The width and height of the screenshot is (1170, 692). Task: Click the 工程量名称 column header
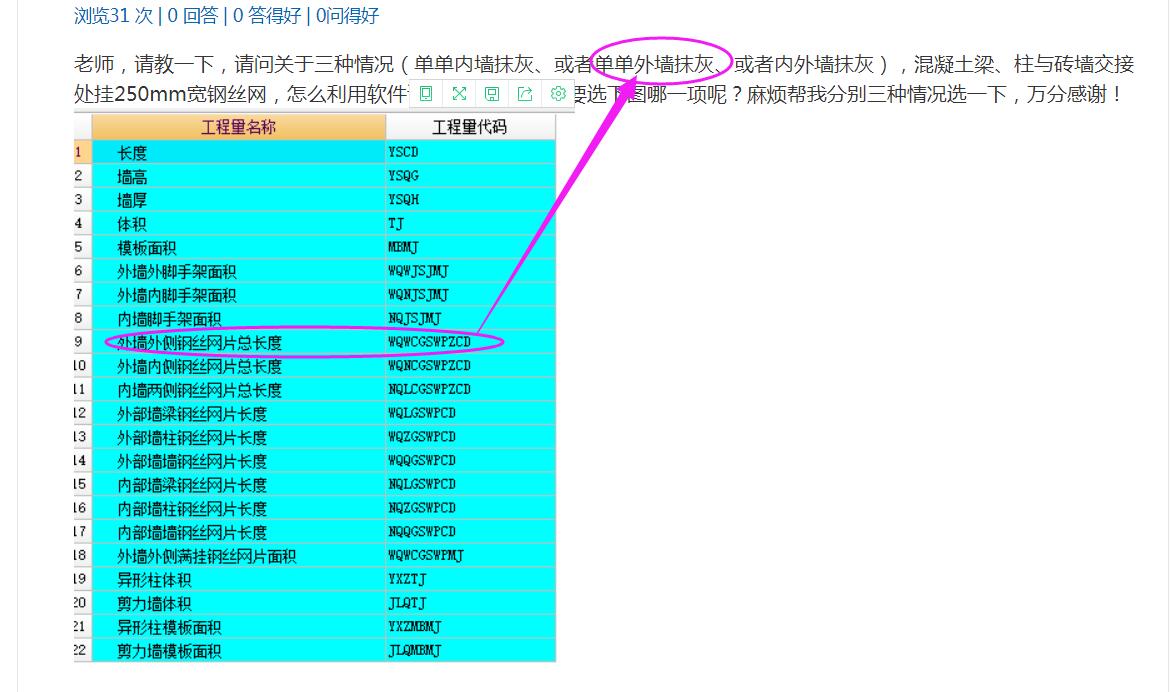tap(239, 127)
